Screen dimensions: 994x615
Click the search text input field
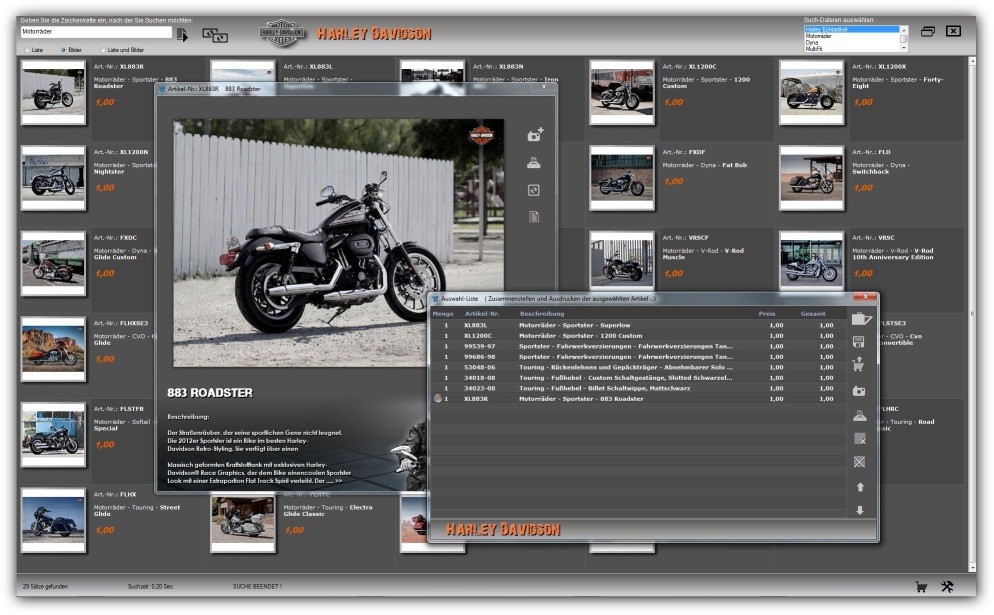tap(95, 32)
